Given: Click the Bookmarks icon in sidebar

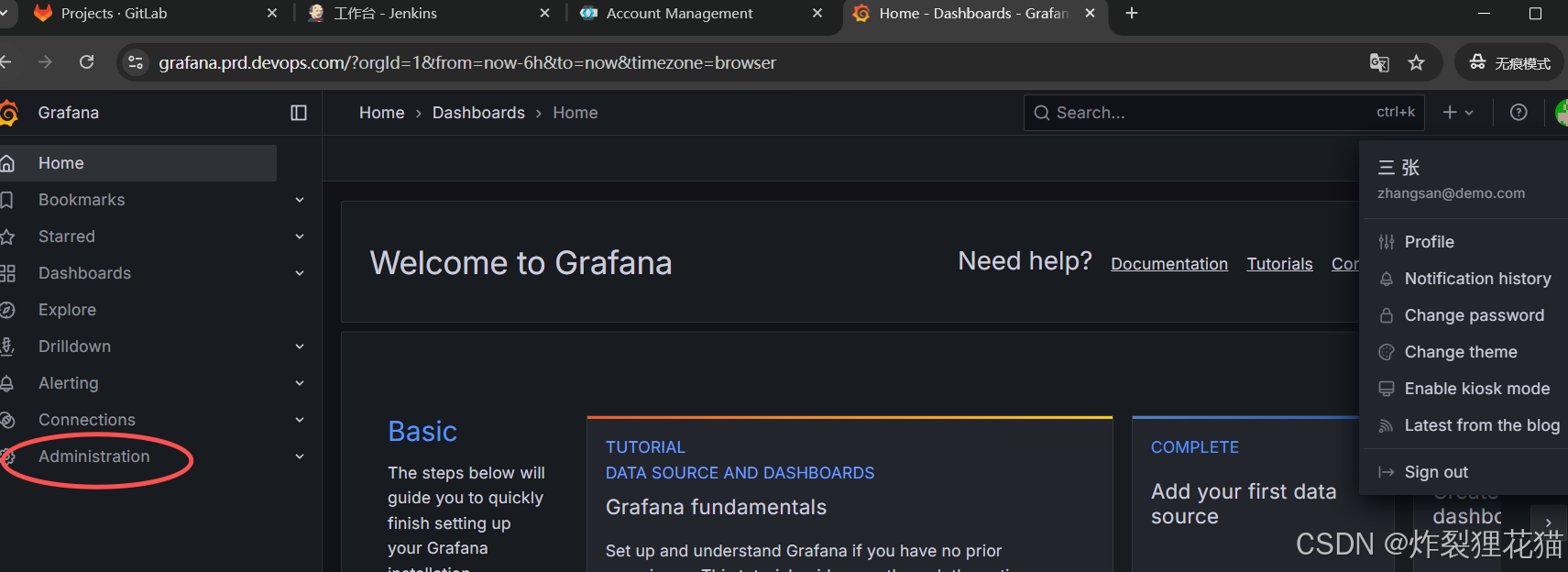Looking at the screenshot, I should pos(6,200).
